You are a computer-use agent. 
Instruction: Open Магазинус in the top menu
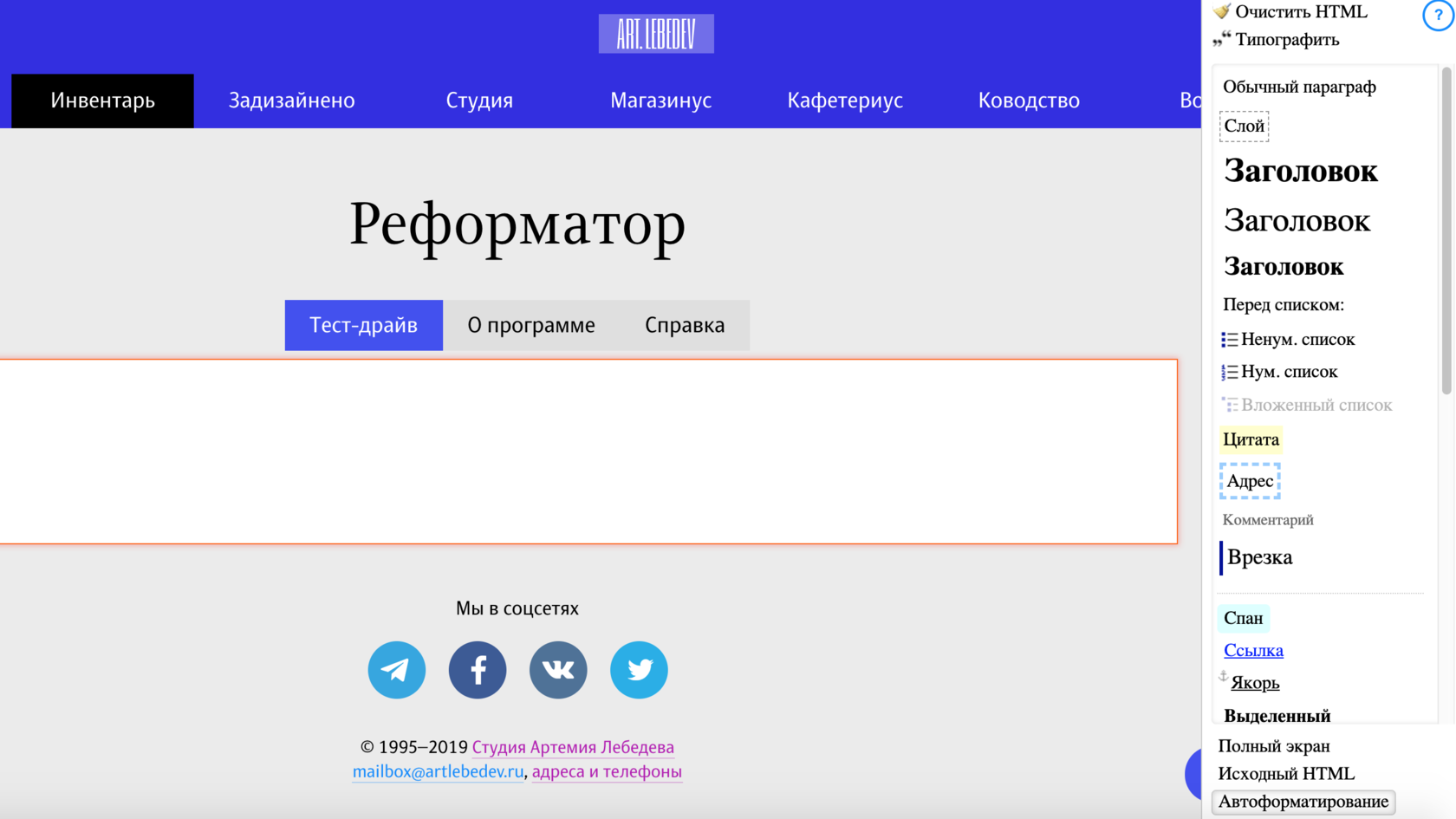tap(660, 101)
